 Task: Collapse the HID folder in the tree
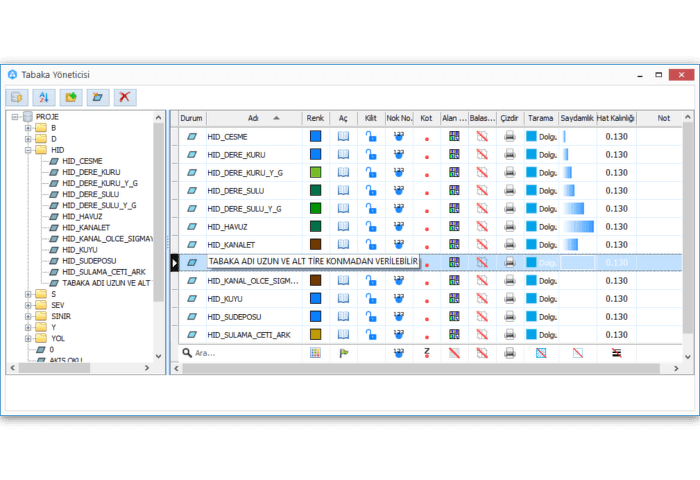click(28, 150)
